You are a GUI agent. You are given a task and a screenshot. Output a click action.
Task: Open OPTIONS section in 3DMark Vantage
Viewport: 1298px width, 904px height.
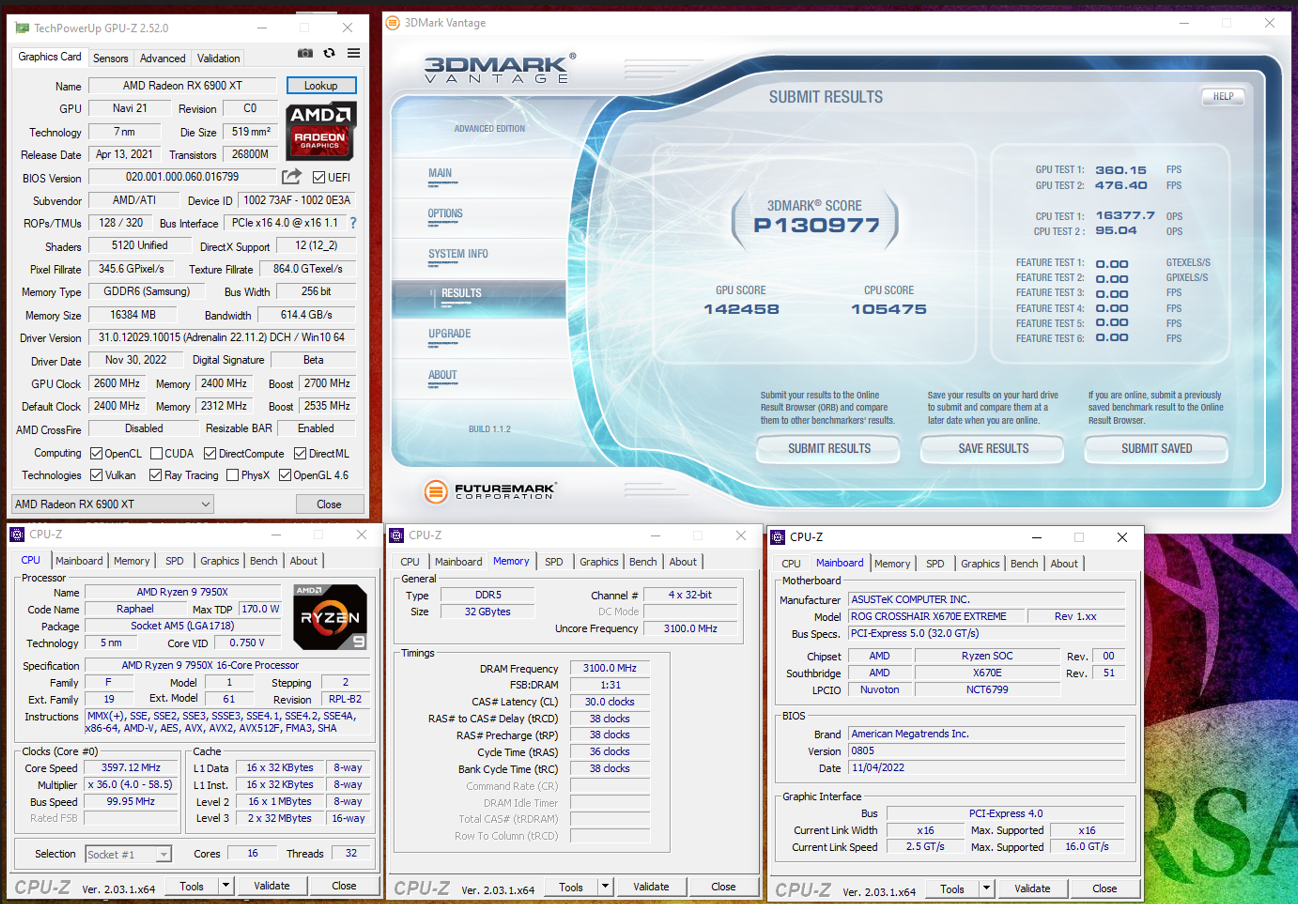tap(445, 213)
